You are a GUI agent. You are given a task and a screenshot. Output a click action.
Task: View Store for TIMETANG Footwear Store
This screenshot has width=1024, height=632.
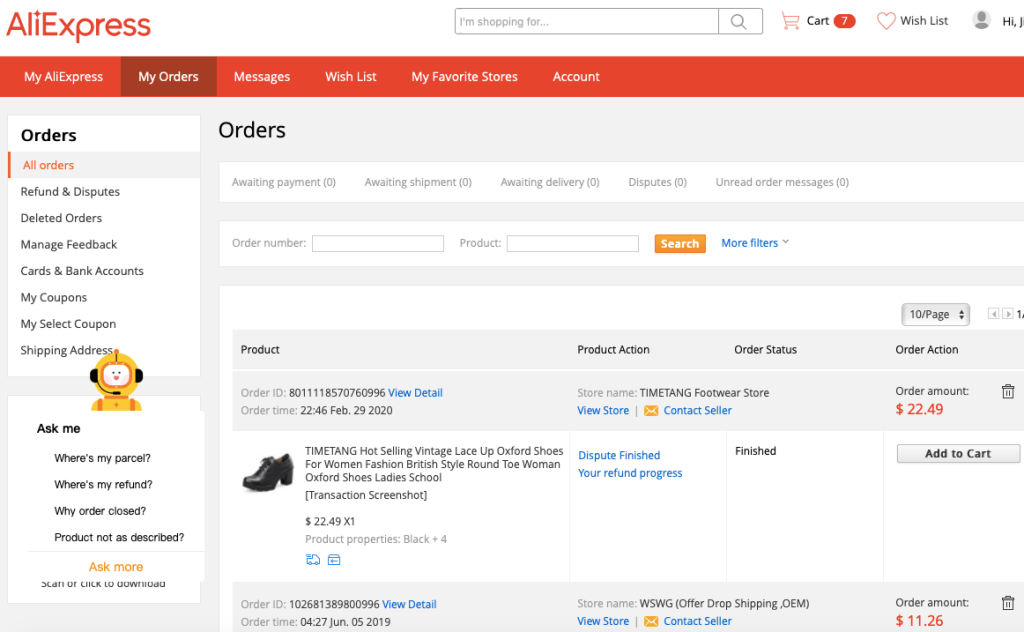coord(603,411)
